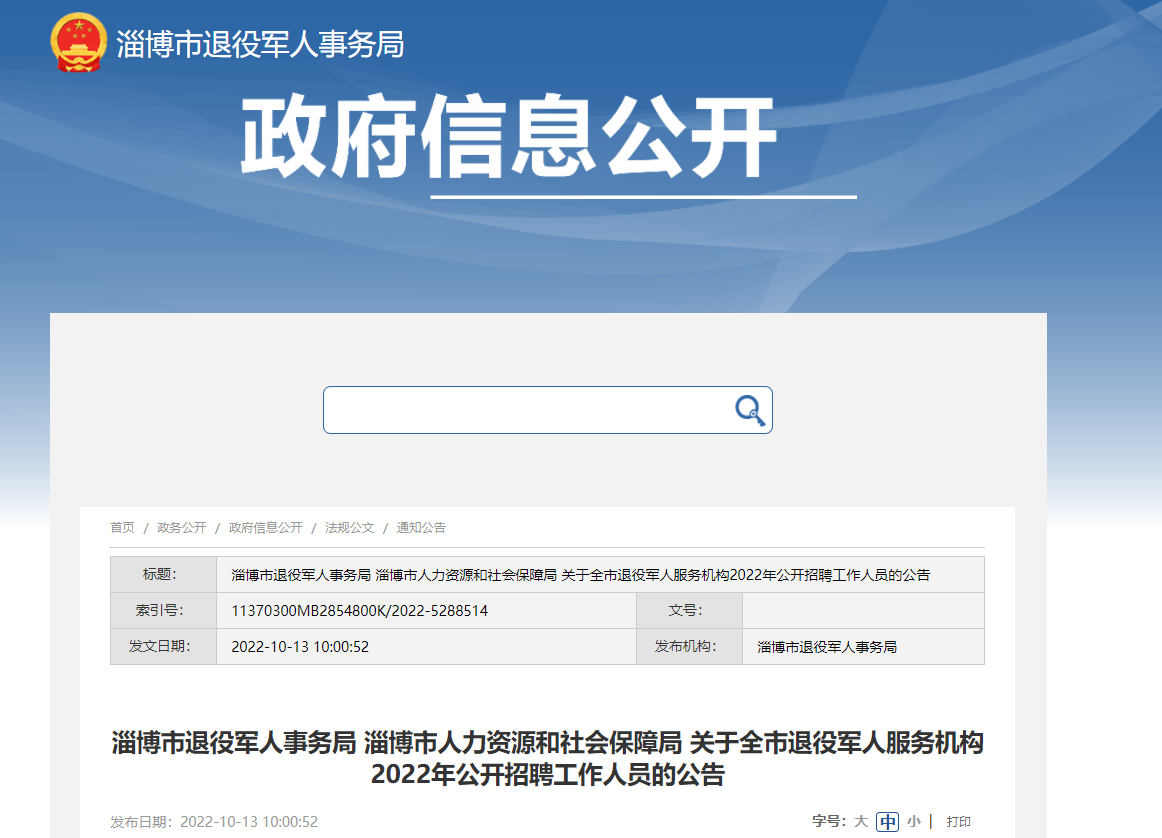Open 通知公告 breadcrumb link
The image size is (1162, 838).
click(421, 528)
